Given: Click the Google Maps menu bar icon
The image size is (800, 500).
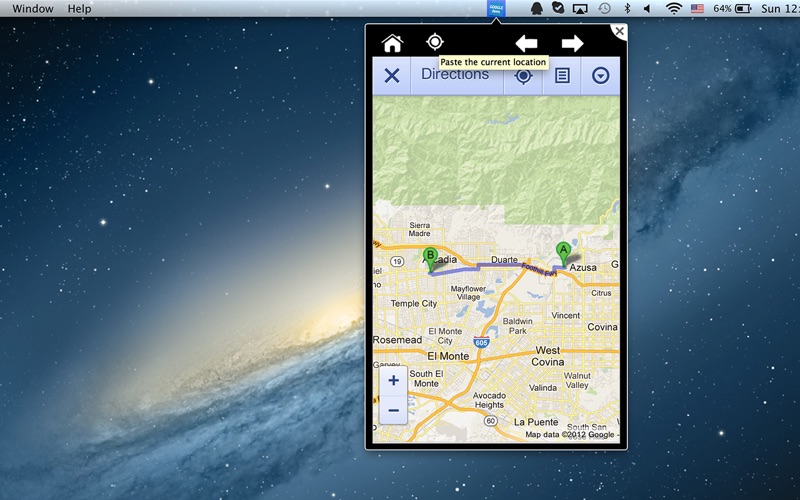Looking at the screenshot, I should point(496,8).
